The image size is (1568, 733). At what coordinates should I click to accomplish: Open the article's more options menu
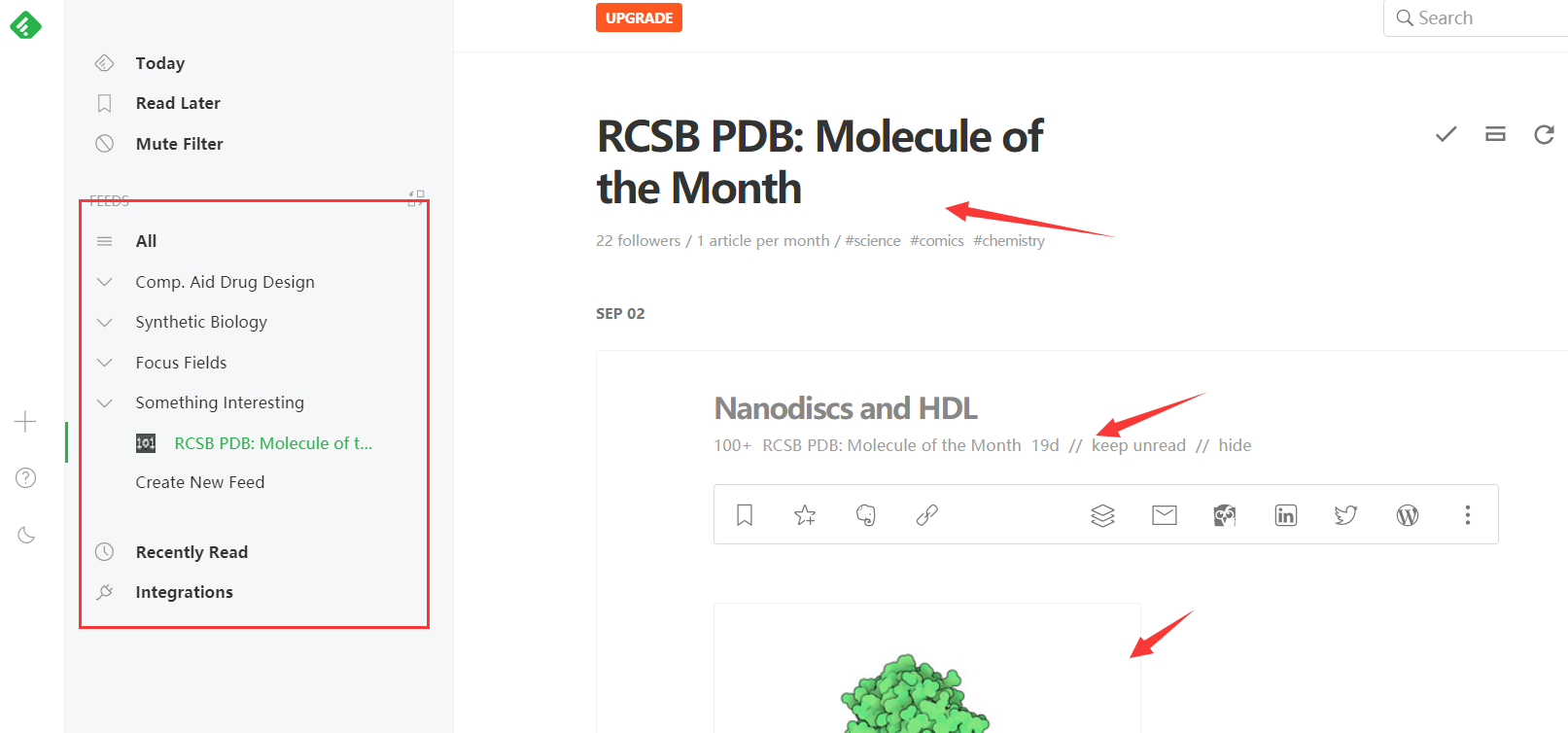tap(1467, 515)
